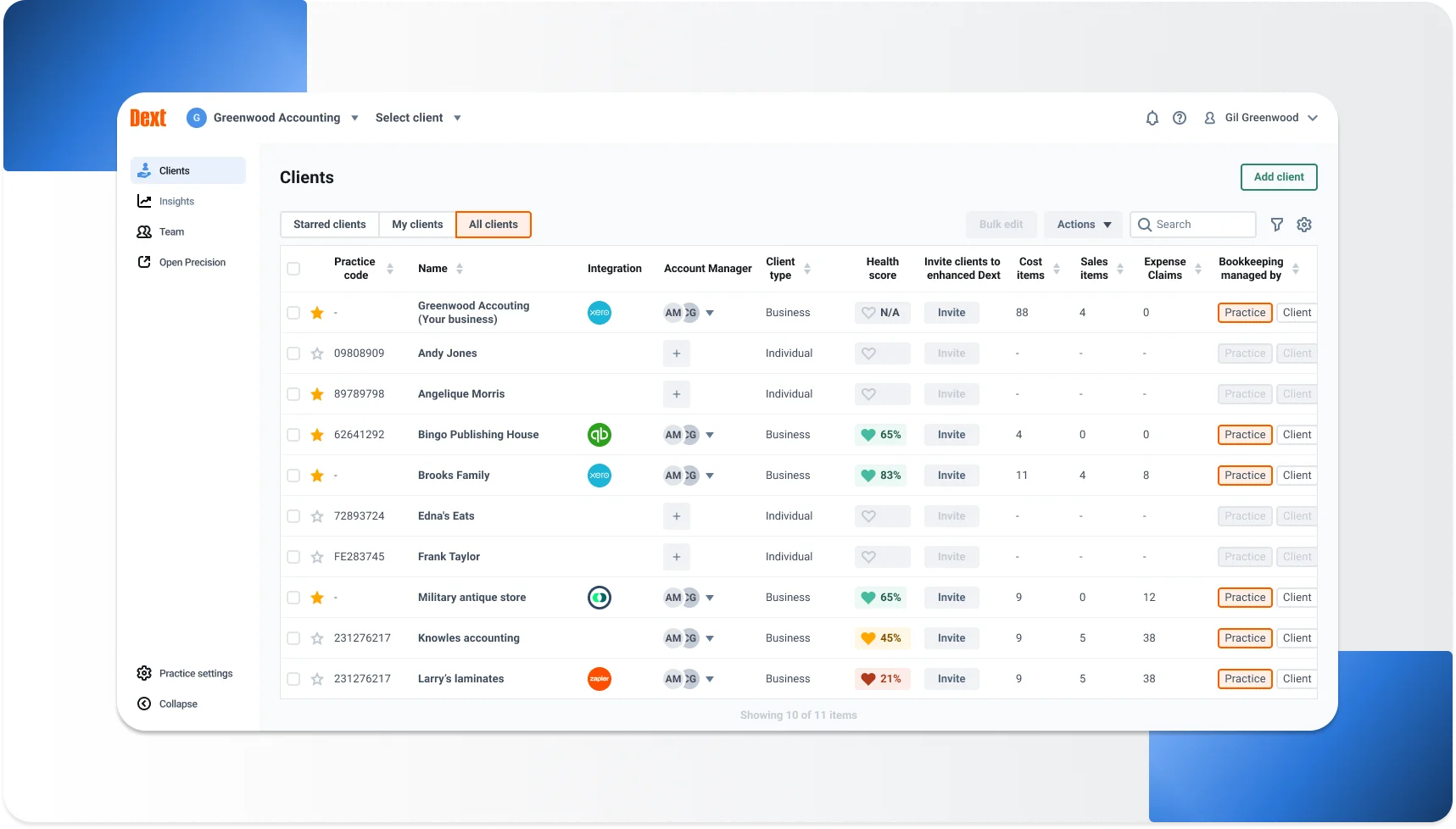Check the checkbox for Edna's Eats row
The width and height of the screenshot is (1456, 829).
tap(294, 516)
